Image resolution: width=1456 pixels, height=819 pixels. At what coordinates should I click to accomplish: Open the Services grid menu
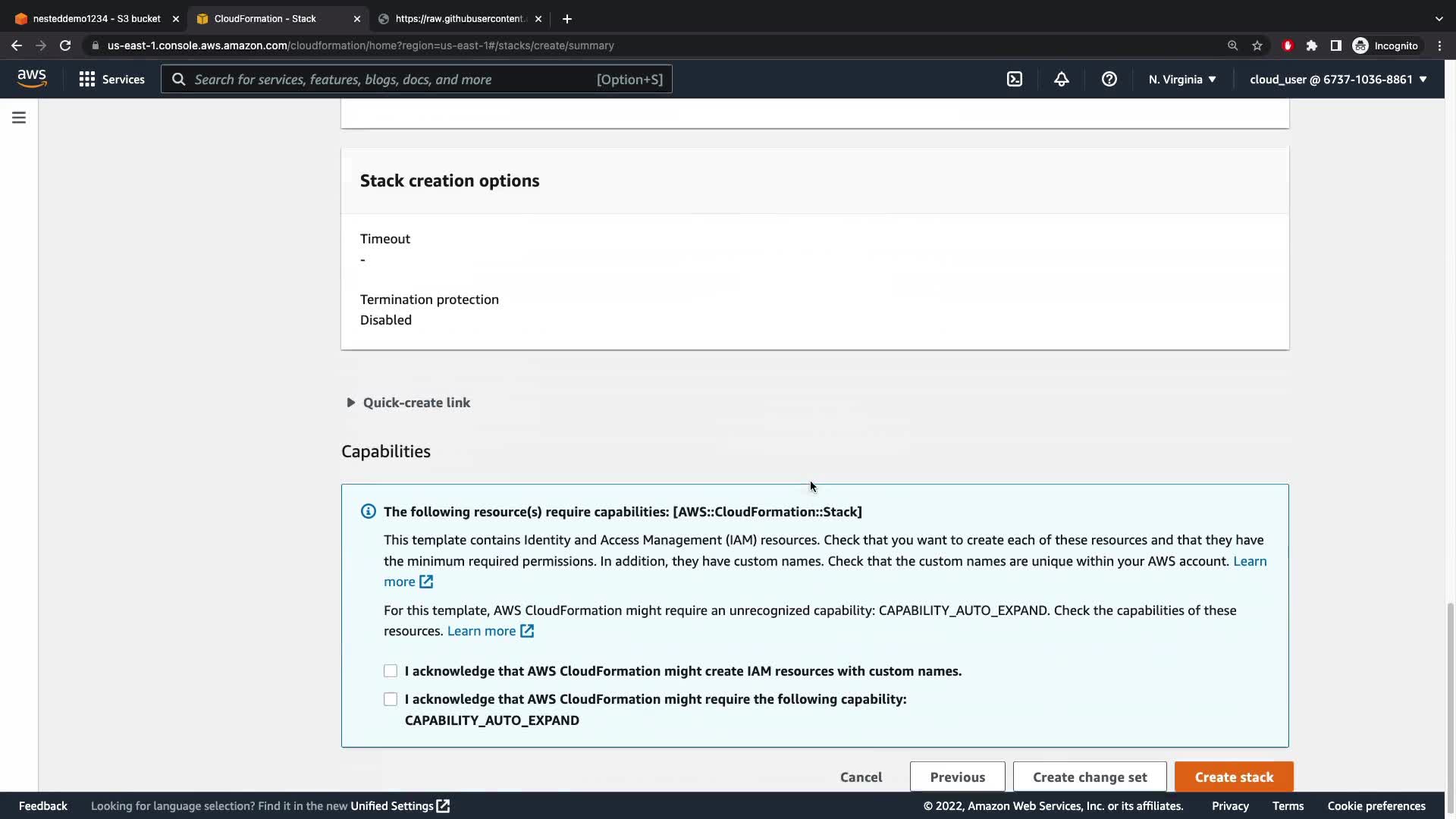click(x=111, y=79)
